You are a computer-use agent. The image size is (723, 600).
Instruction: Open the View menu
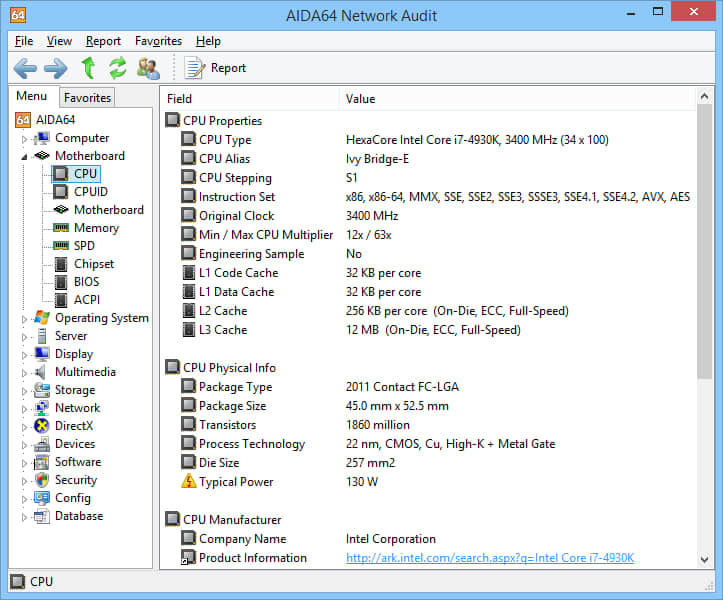[x=59, y=41]
